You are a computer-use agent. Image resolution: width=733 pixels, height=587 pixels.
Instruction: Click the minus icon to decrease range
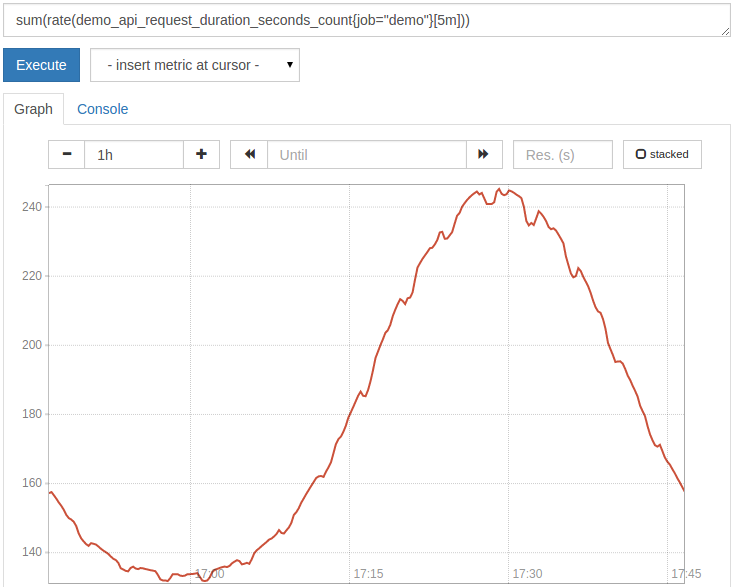(x=67, y=154)
